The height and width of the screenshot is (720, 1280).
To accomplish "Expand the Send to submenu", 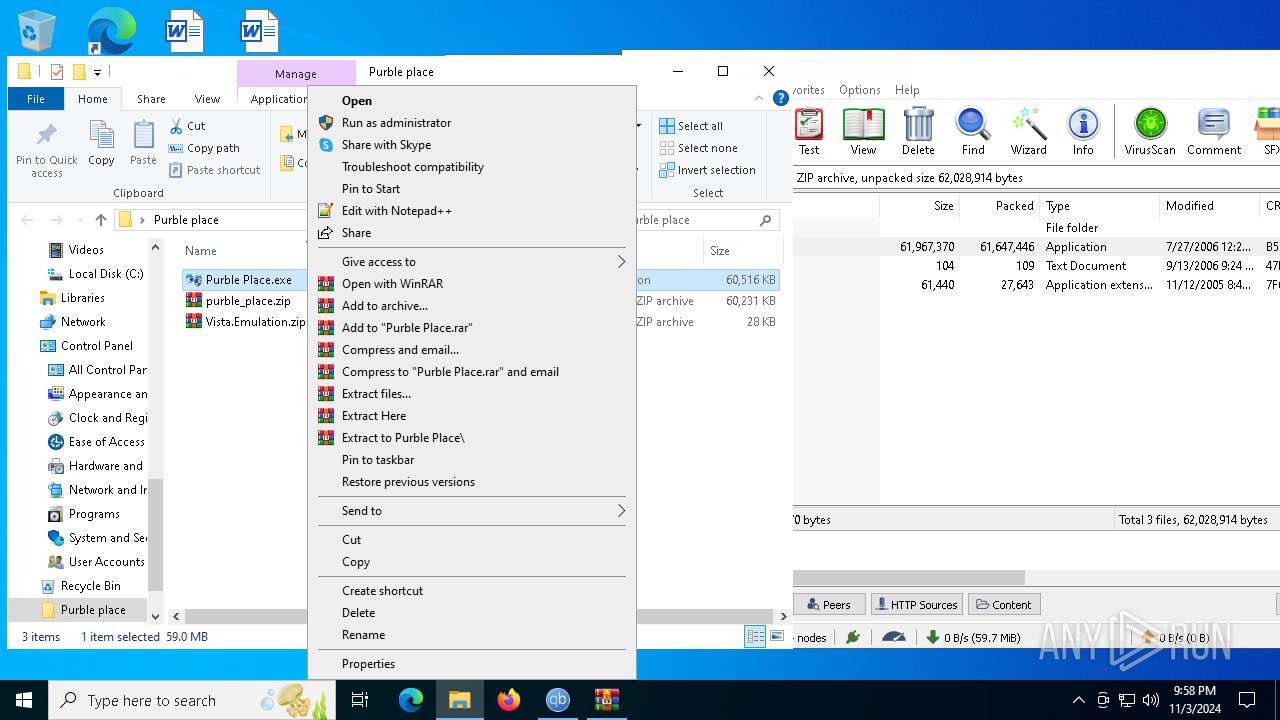I will coord(472,511).
